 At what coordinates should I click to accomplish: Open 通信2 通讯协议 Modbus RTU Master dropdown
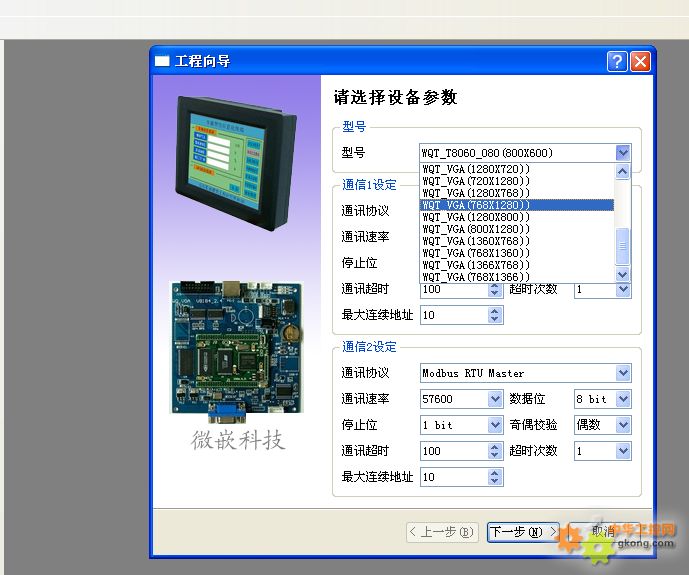click(623, 373)
